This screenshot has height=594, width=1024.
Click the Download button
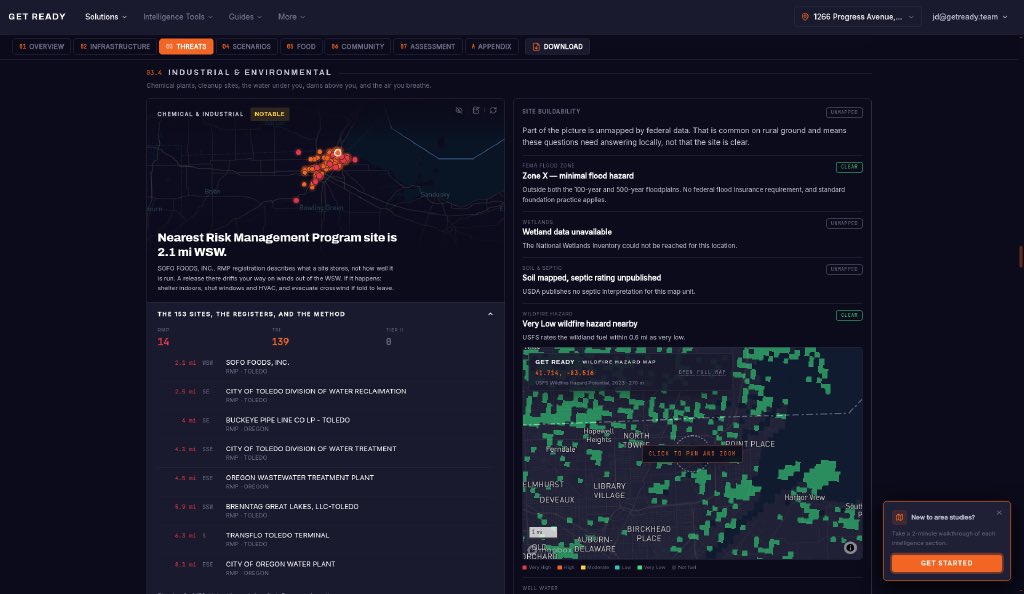557,46
